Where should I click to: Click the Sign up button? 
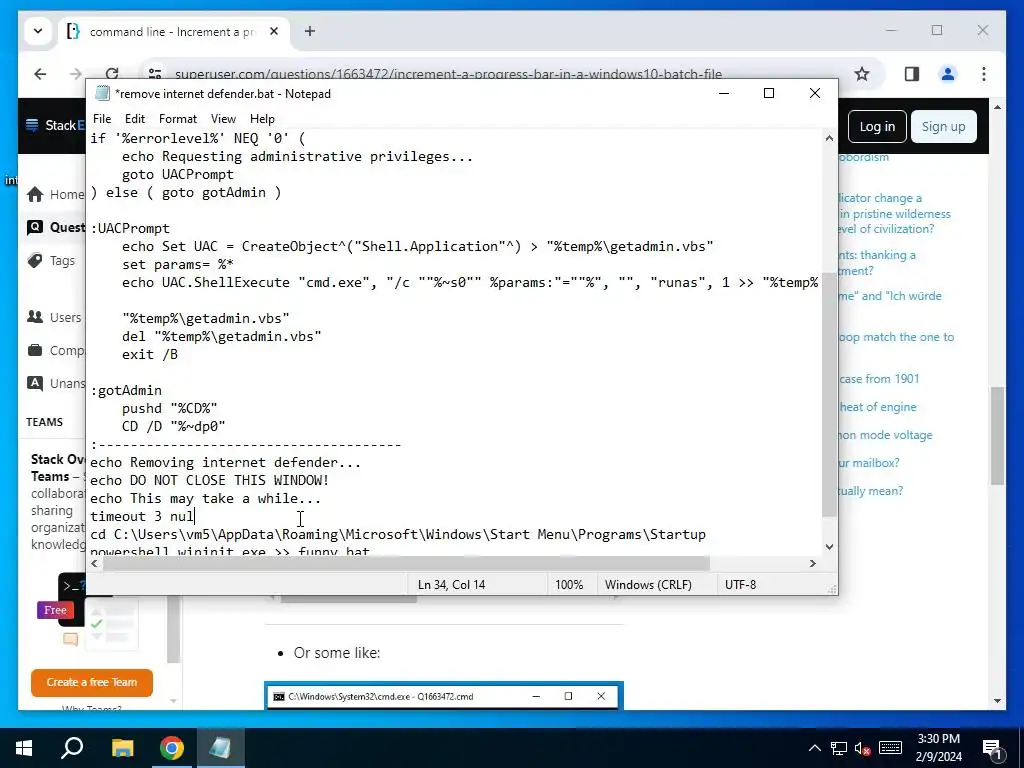(943, 127)
